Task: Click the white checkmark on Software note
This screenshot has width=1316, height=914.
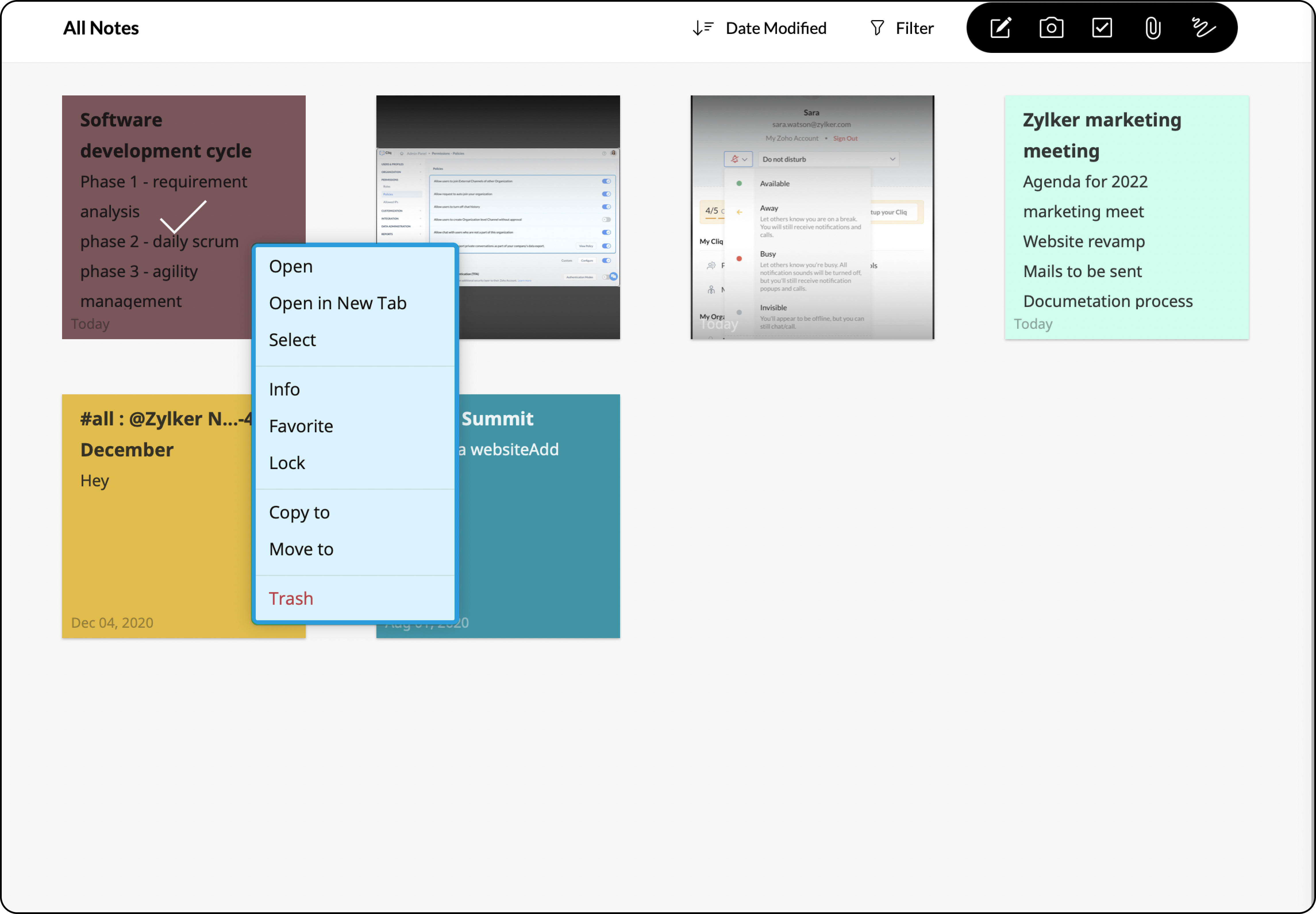Action: point(183,217)
